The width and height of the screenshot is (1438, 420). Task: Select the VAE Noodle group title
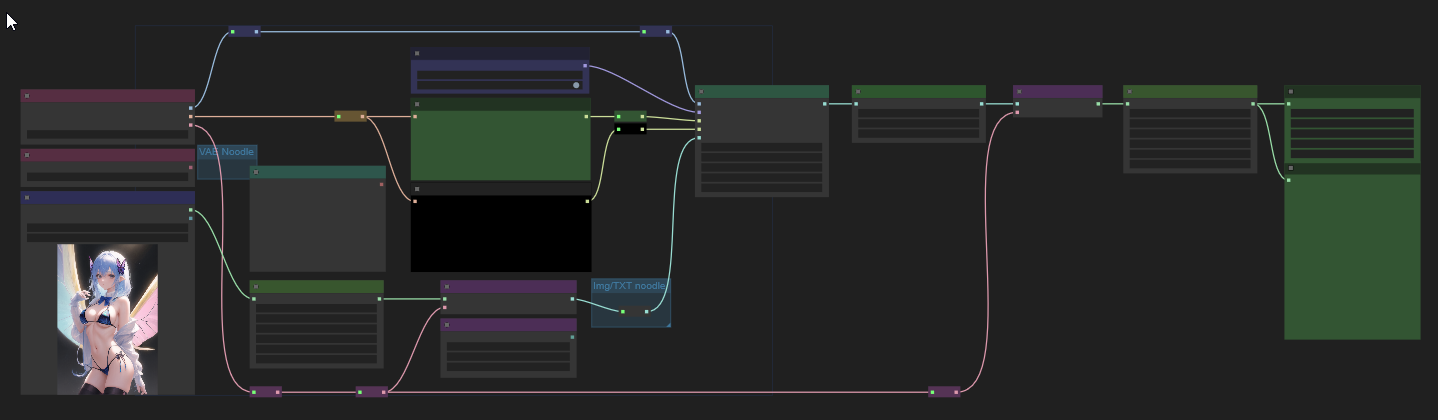pyautogui.click(x=227, y=151)
